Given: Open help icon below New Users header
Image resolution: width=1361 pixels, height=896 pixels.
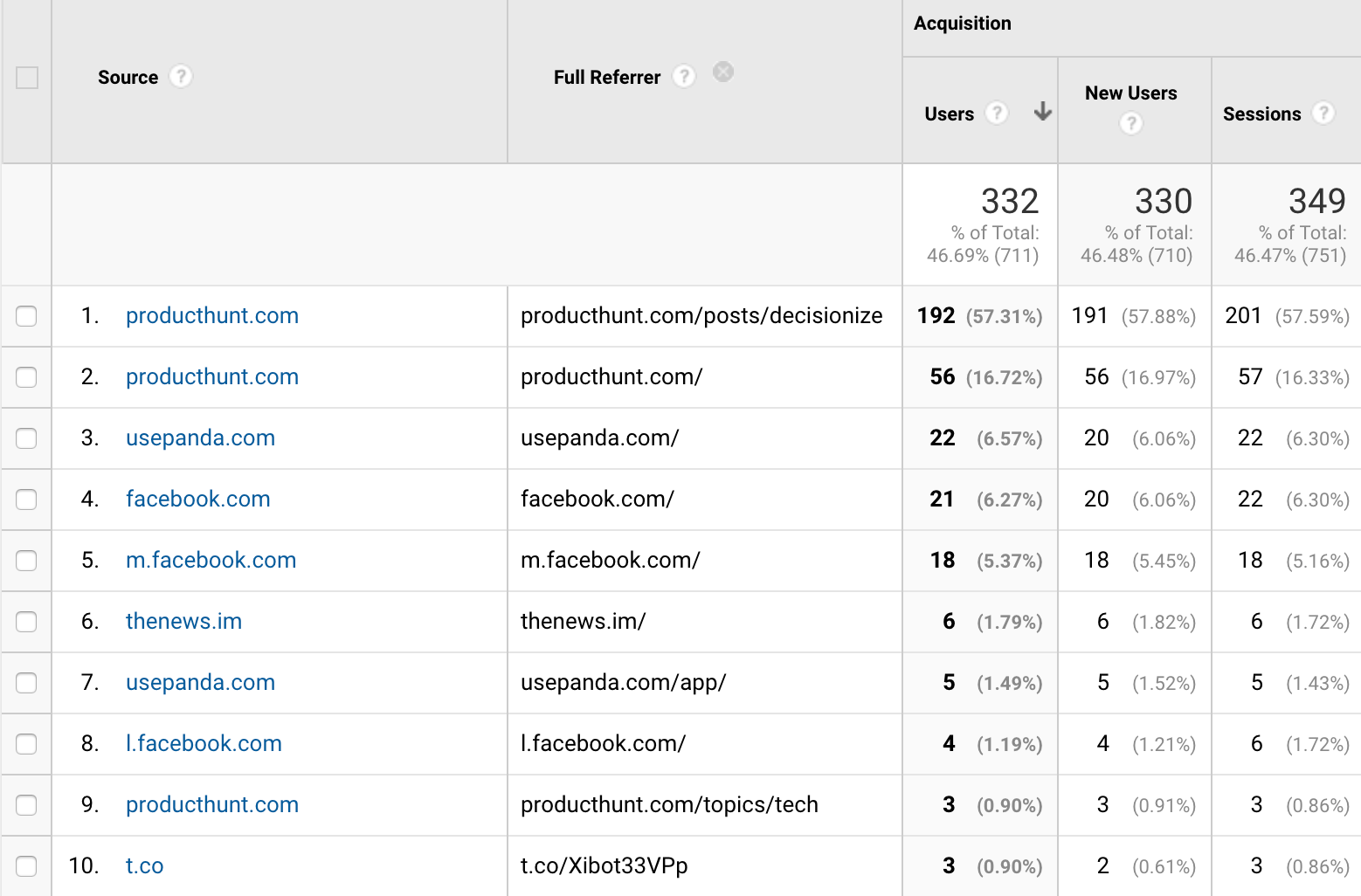Looking at the screenshot, I should [x=1131, y=124].
